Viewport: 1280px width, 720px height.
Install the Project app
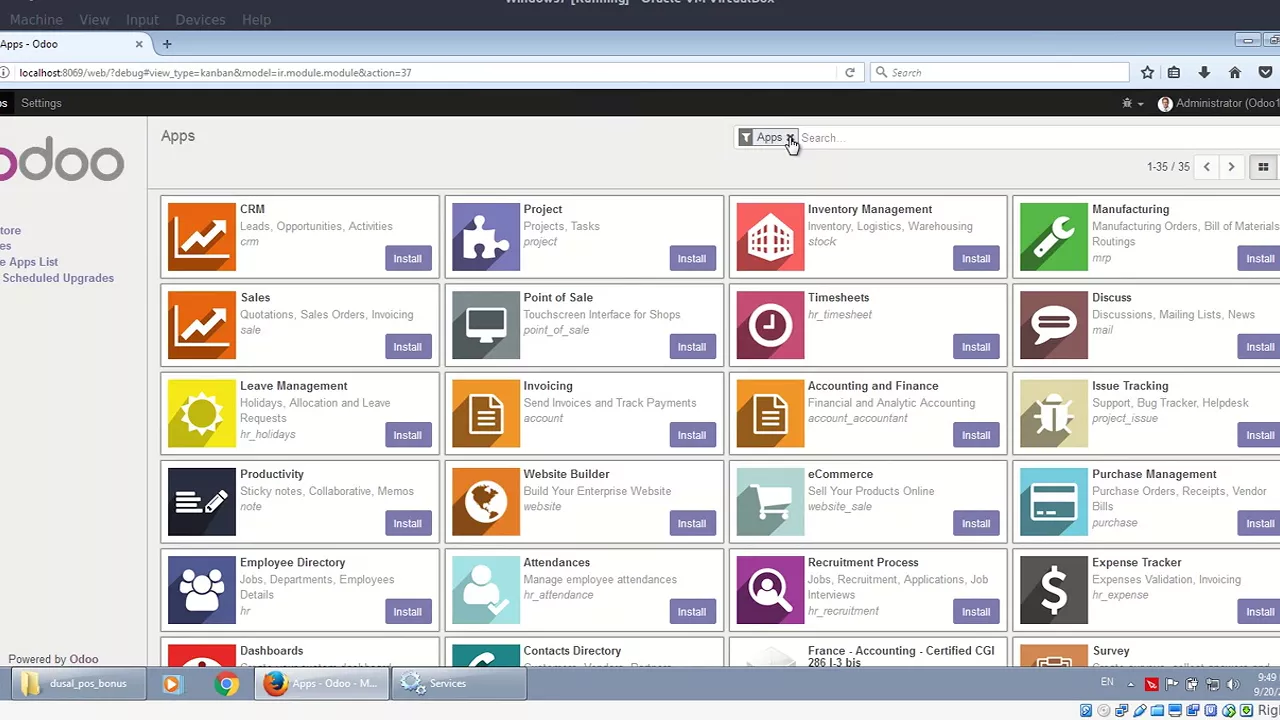coord(691,258)
